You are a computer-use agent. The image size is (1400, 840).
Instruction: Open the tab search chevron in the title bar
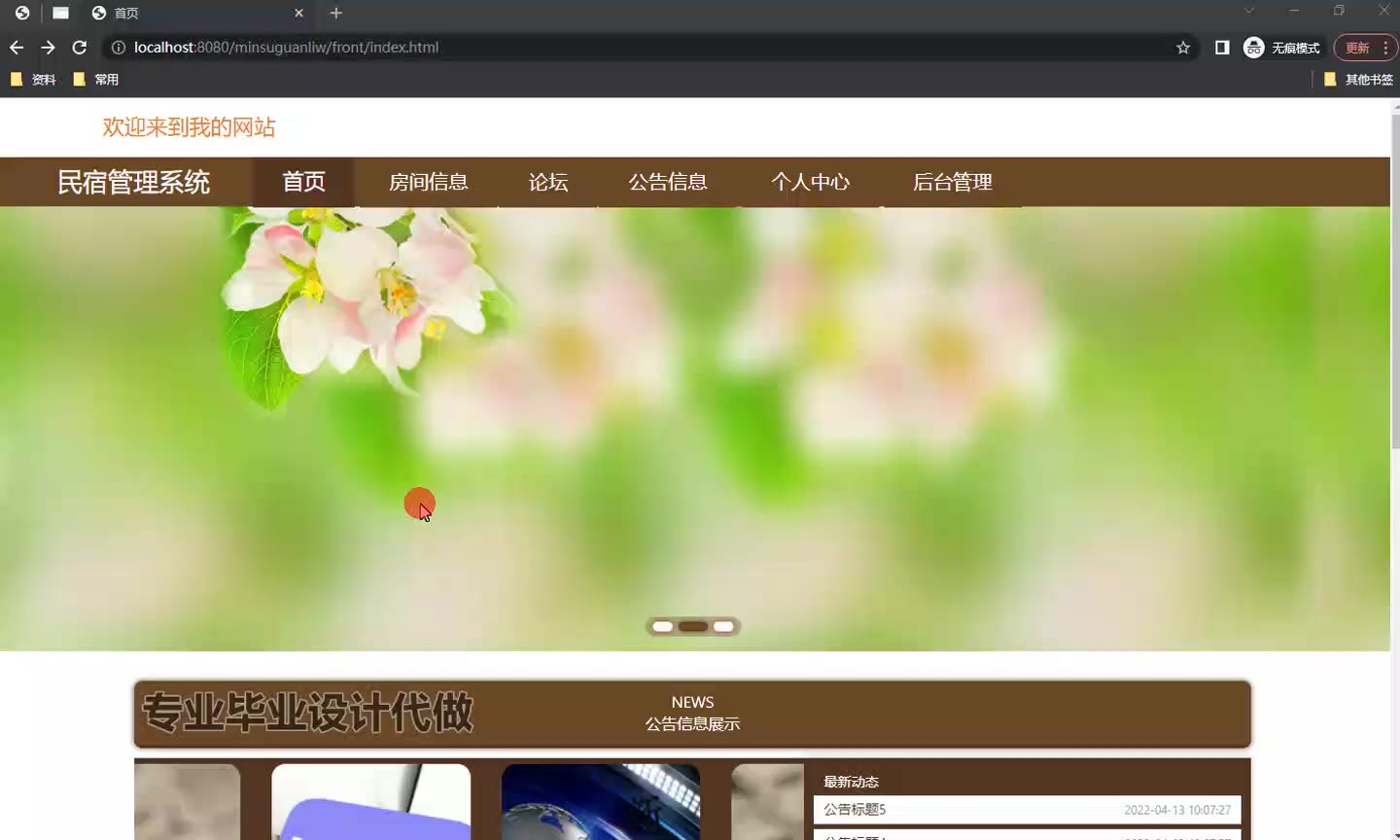pos(1249,11)
